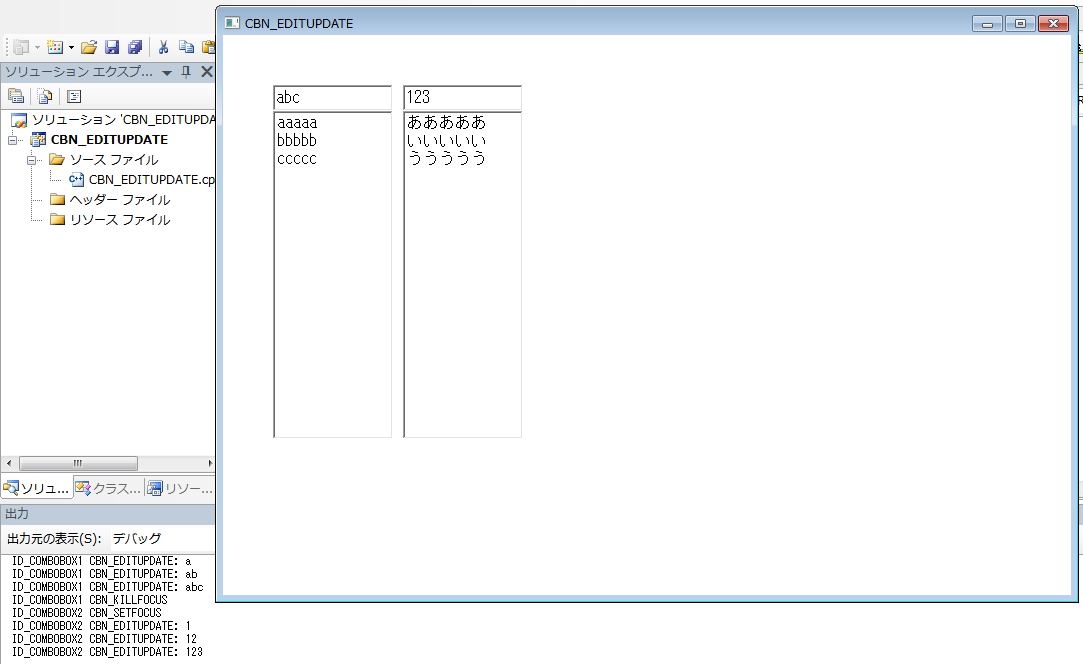Select bbbbb in the first list
The image size is (1083, 664).
pos(297,141)
